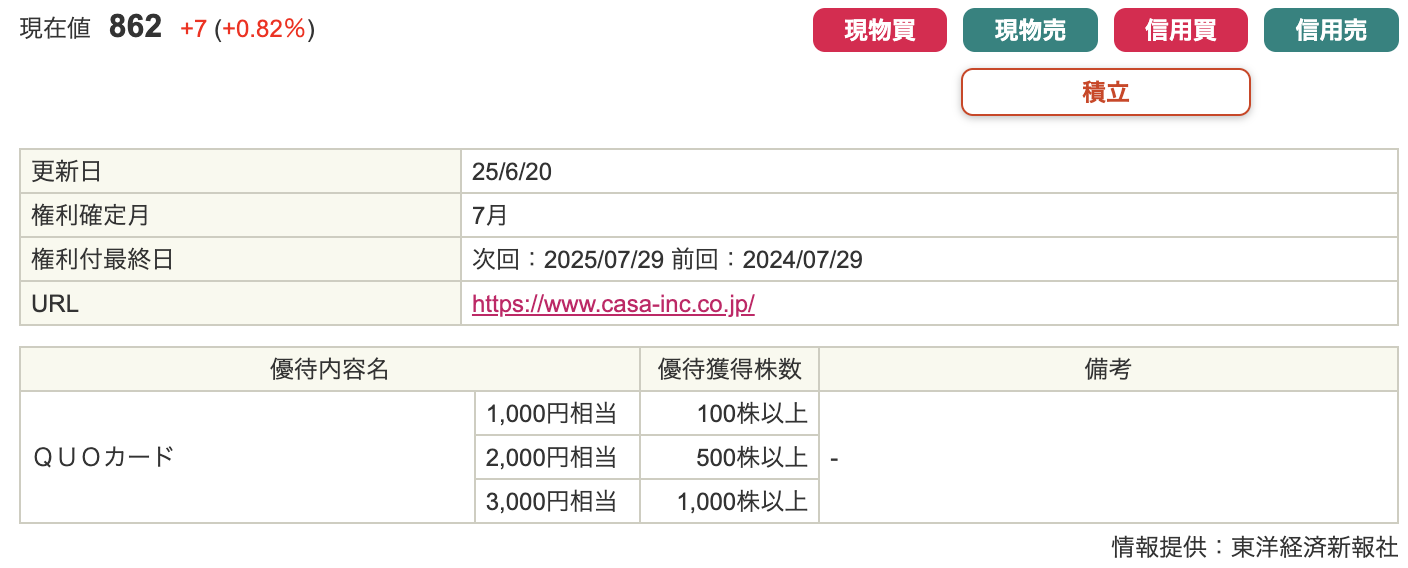
Task: Click the 1,000円相当 cell
Action: pyautogui.click(x=557, y=413)
